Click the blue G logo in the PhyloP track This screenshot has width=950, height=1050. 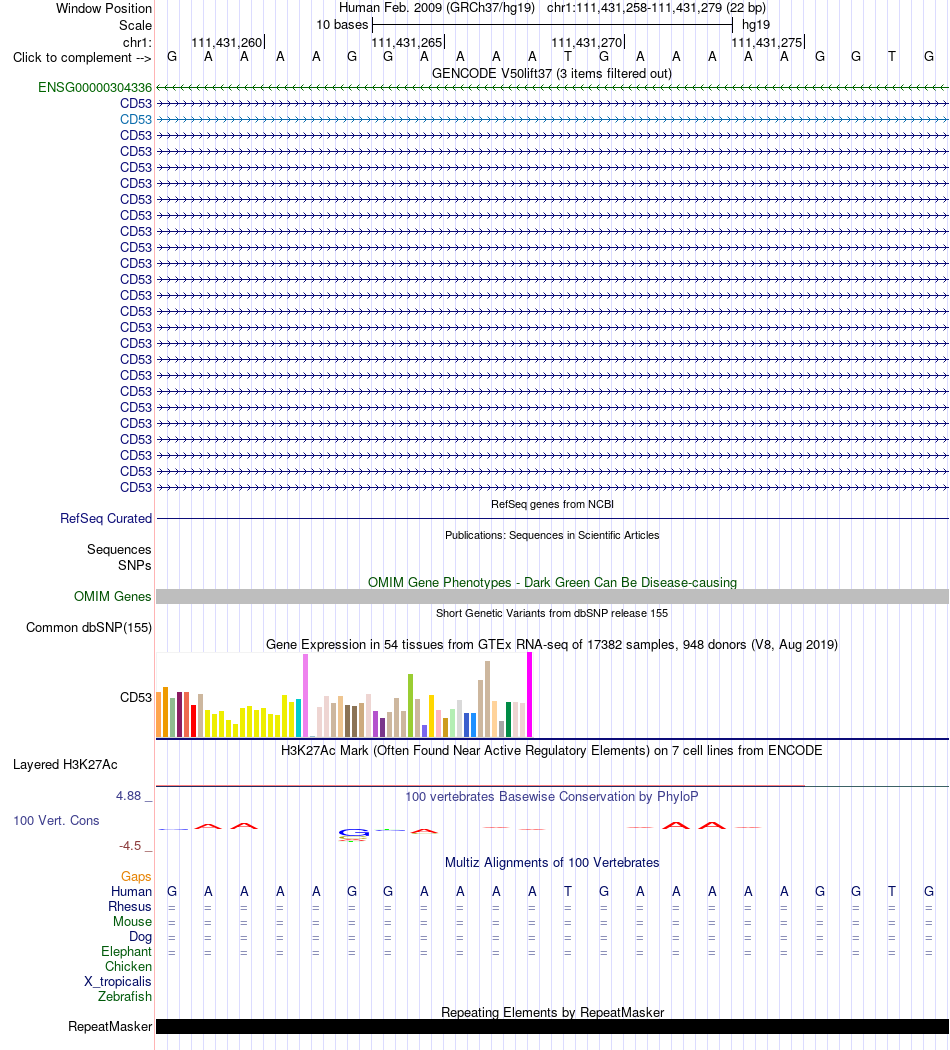click(x=353, y=833)
